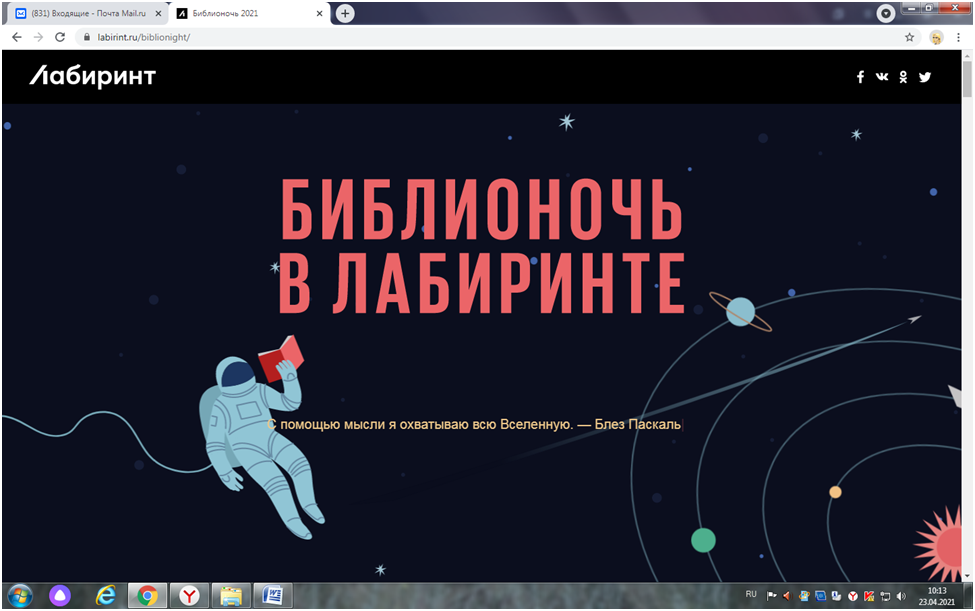Open Labirint's Facebook page icon
The image size is (975, 611).
(860, 77)
